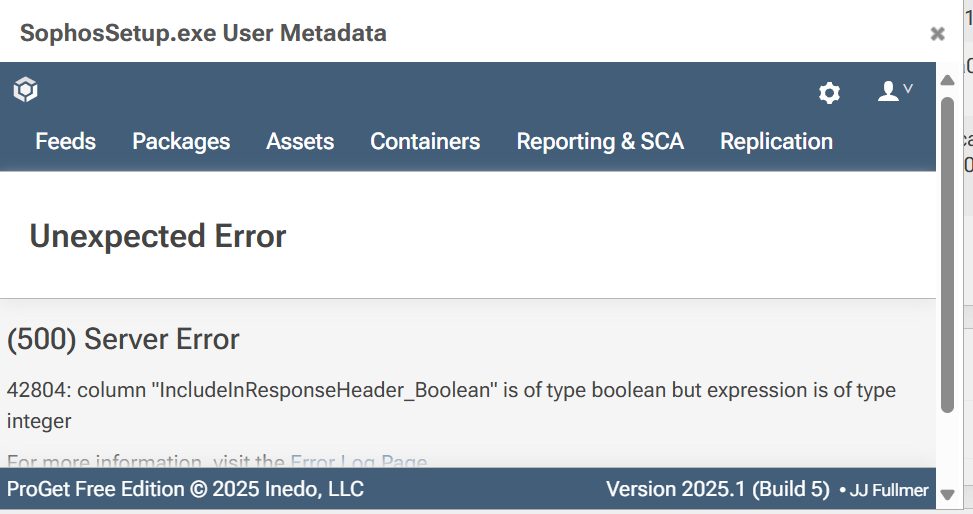Go to the Assets section
The image size is (973, 514).
pos(300,142)
